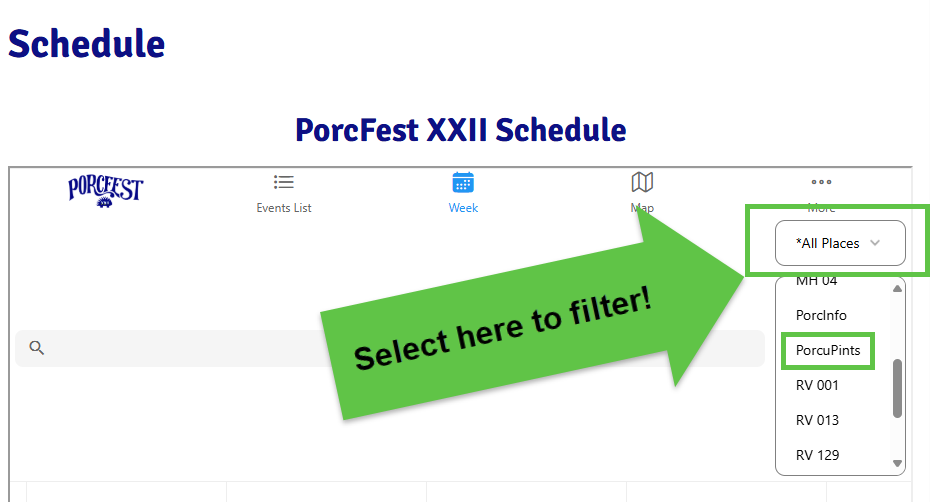This screenshot has width=930, height=502.
Task: Switch to the Events List tab label
Action: pyautogui.click(x=284, y=208)
